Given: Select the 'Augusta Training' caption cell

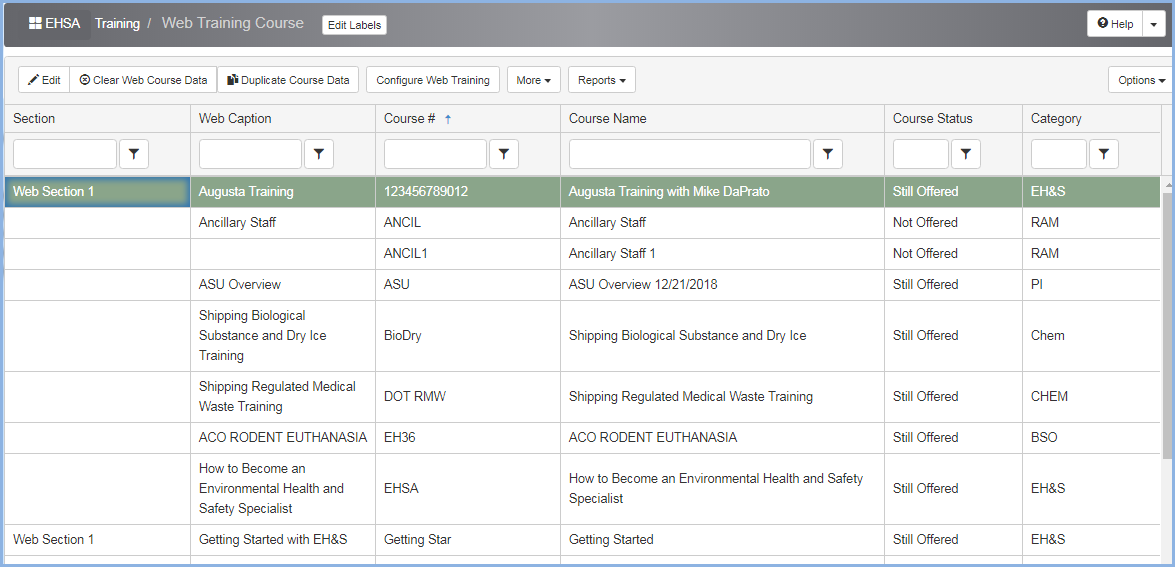Looking at the screenshot, I should 283,192.
